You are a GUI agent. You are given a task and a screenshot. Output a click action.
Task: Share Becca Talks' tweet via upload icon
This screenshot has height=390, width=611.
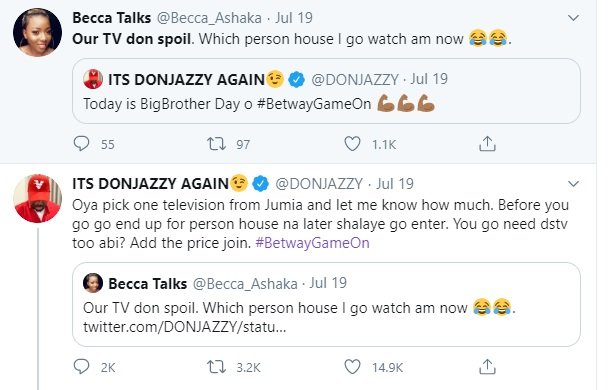click(487, 144)
